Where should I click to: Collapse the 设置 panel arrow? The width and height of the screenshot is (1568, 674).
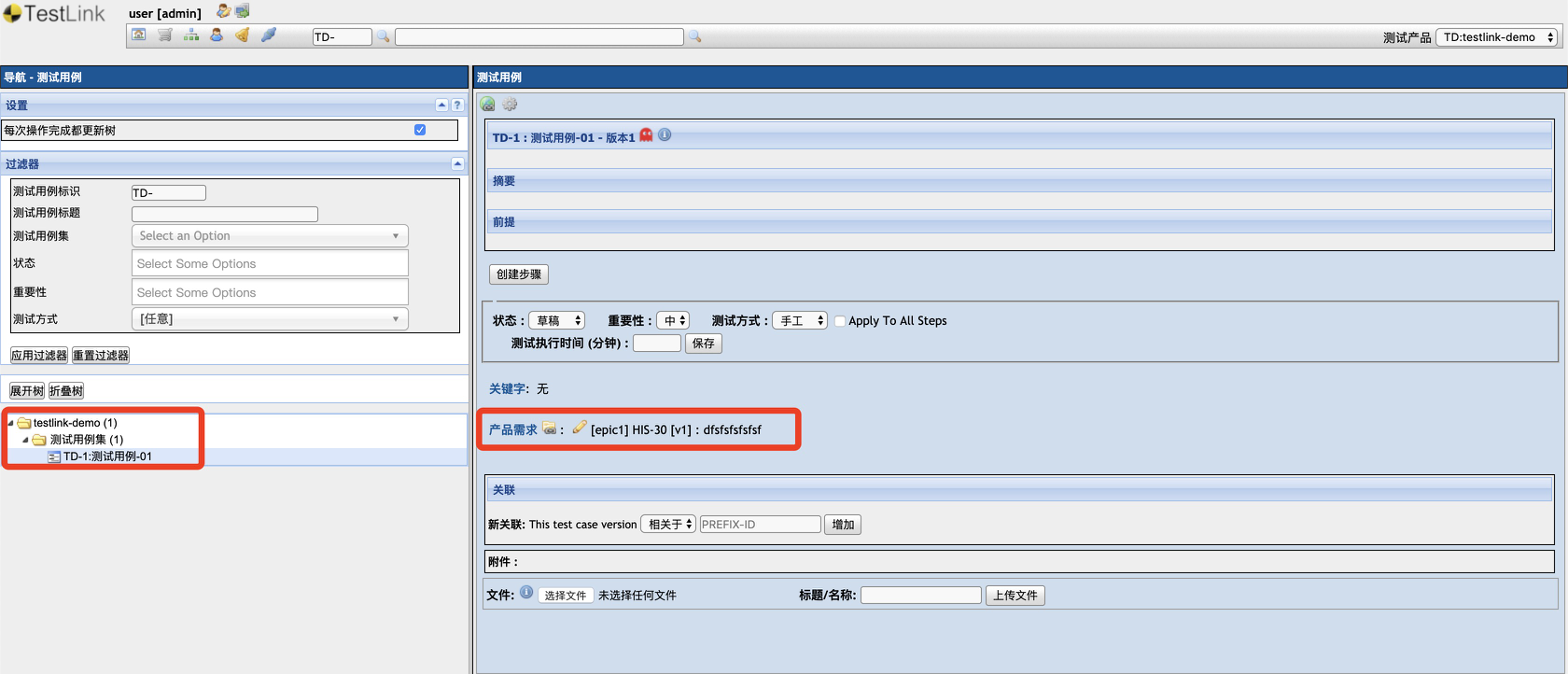442,105
